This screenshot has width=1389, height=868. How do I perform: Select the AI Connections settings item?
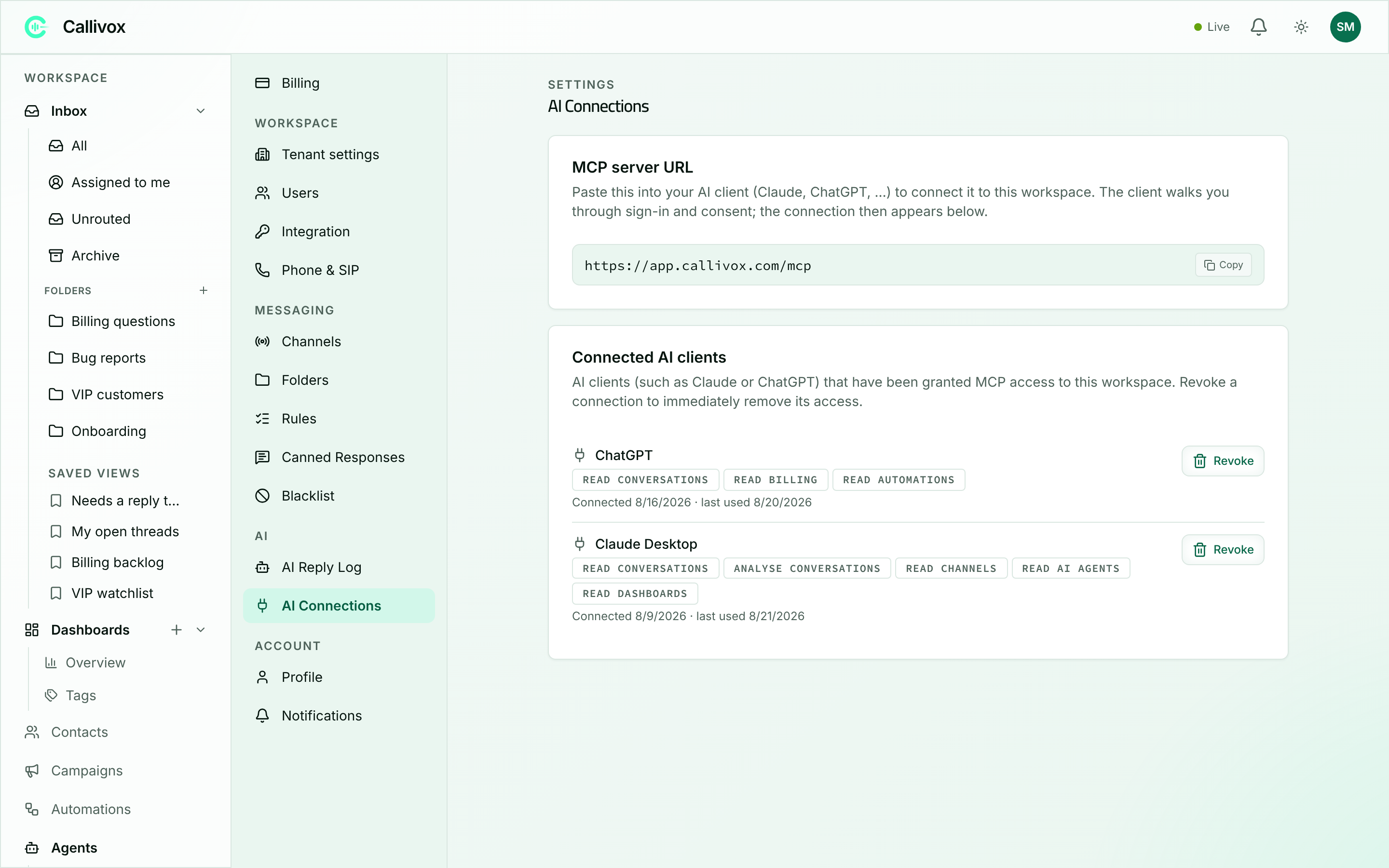pyautogui.click(x=339, y=606)
